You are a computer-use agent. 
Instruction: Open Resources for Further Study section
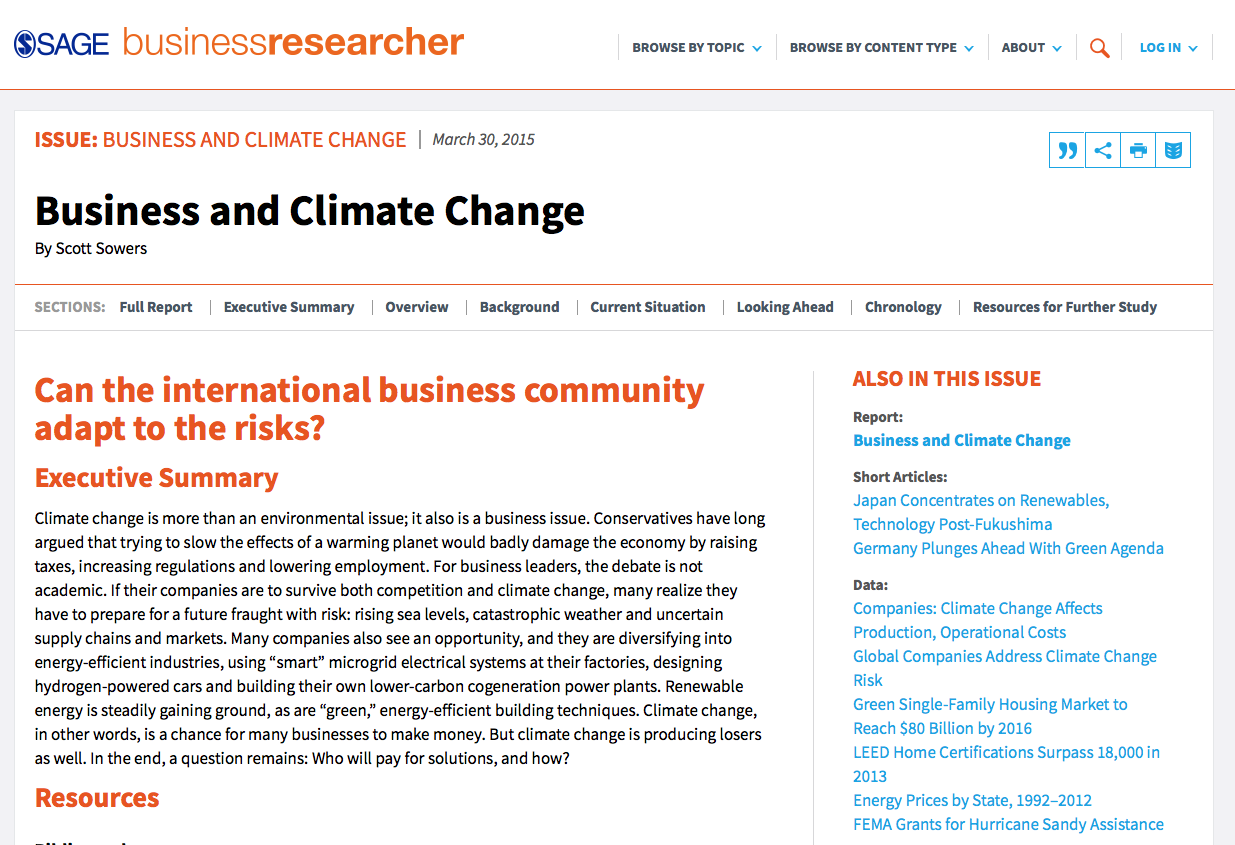(x=1064, y=307)
